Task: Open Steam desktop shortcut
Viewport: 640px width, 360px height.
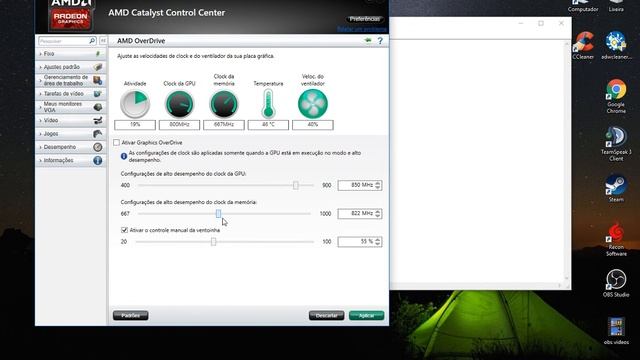Action: click(616, 188)
